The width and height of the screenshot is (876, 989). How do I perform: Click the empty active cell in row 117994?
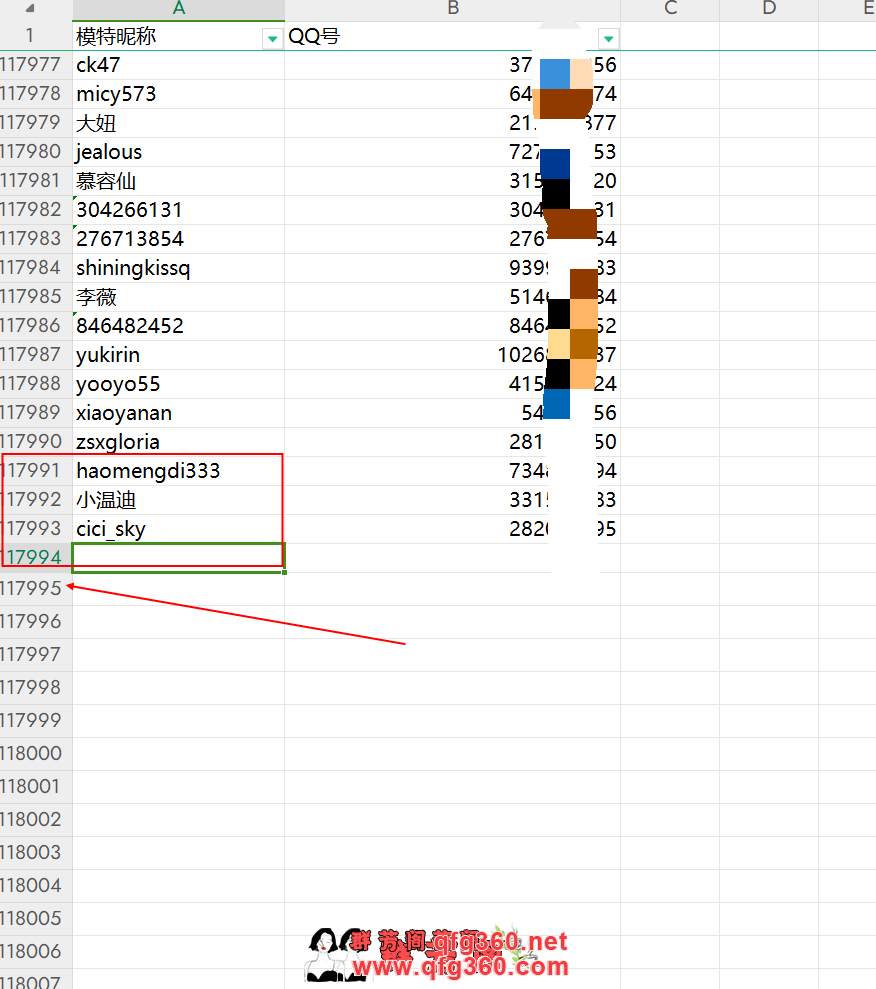178,557
